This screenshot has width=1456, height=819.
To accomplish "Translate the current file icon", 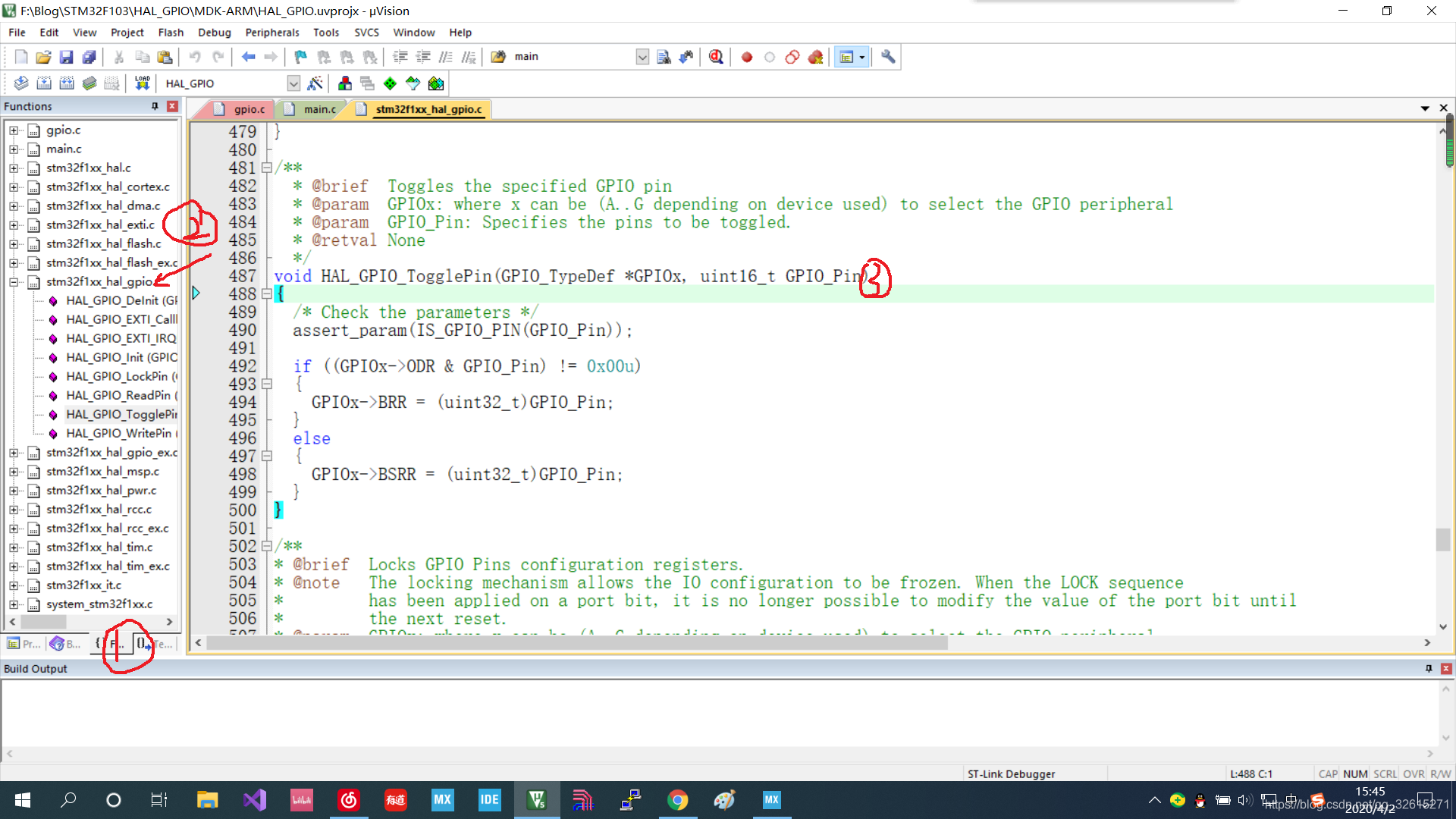I will [x=21, y=83].
